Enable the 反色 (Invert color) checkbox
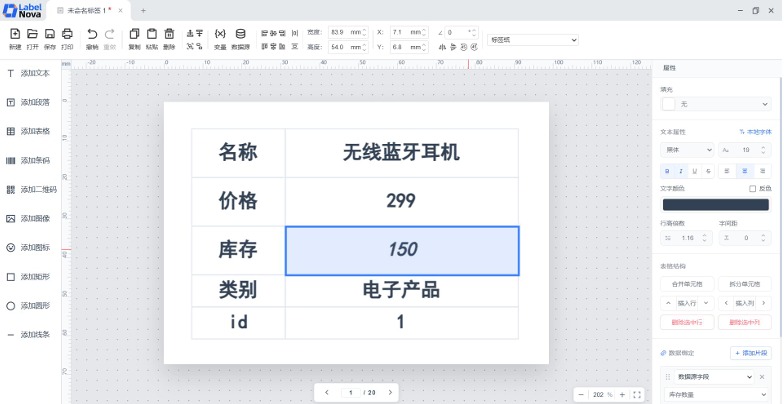Image resolution: width=784 pixels, height=404 pixels. coord(752,188)
